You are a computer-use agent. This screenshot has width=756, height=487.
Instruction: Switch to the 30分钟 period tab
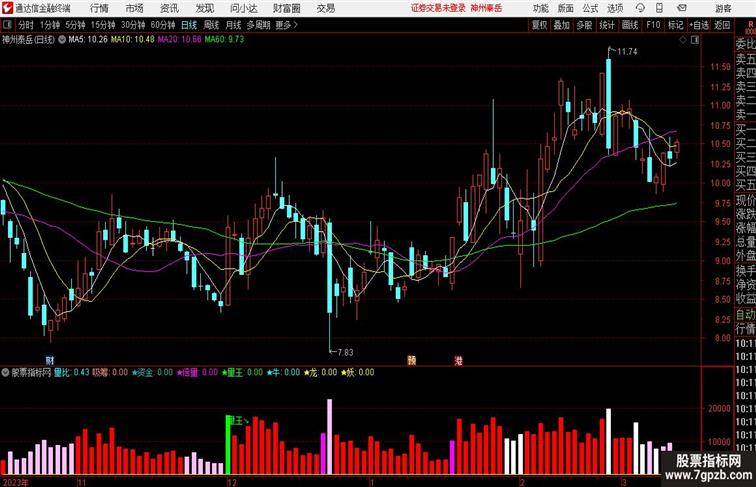133,25
